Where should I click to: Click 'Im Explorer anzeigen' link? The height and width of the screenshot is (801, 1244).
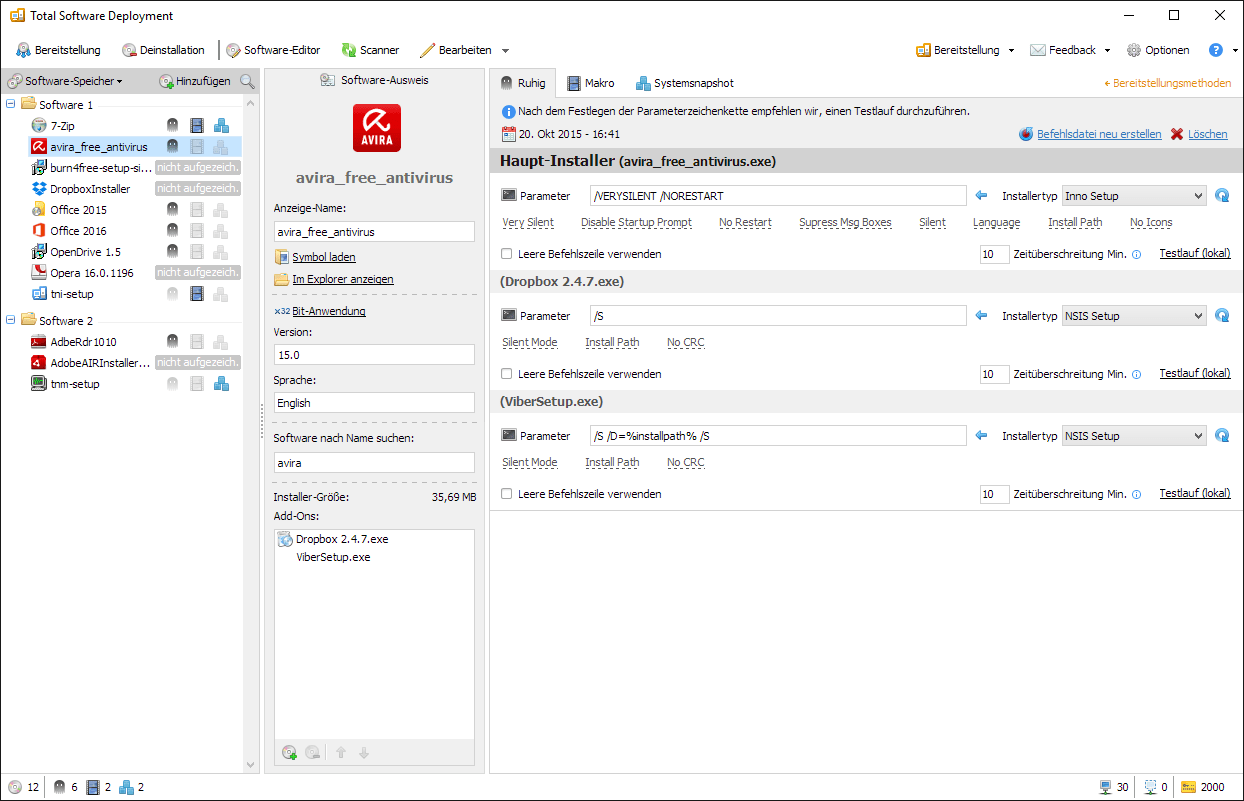(342, 279)
